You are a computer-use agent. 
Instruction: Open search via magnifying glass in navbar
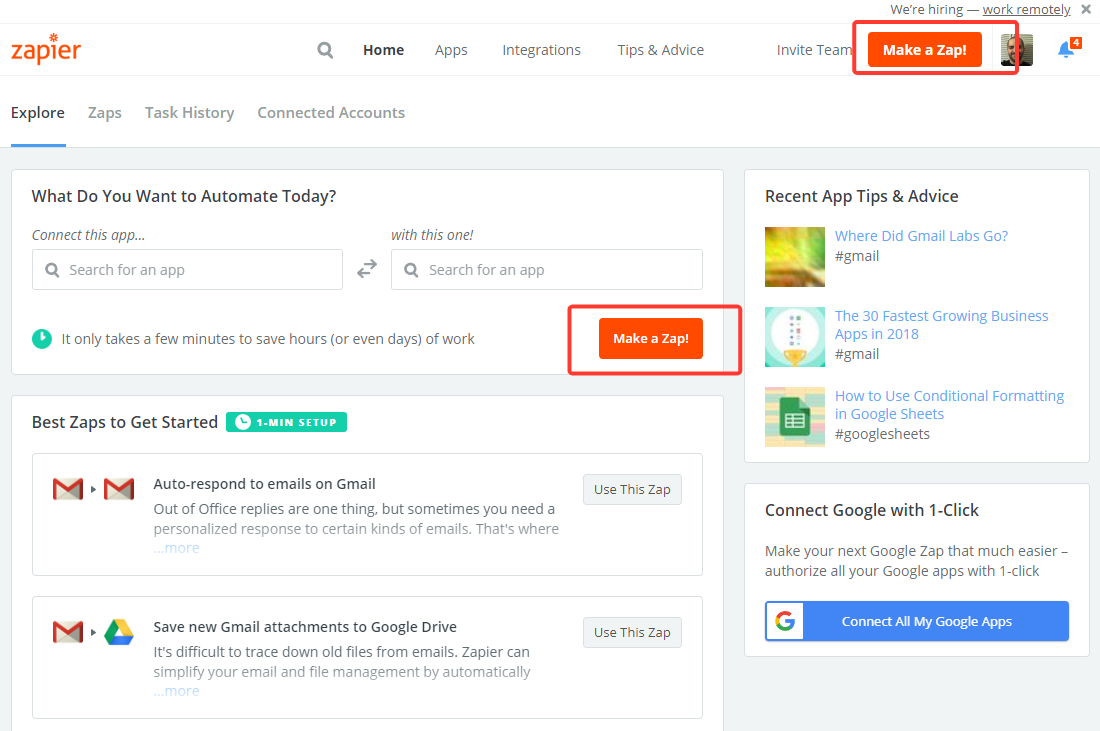click(x=325, y=50)
